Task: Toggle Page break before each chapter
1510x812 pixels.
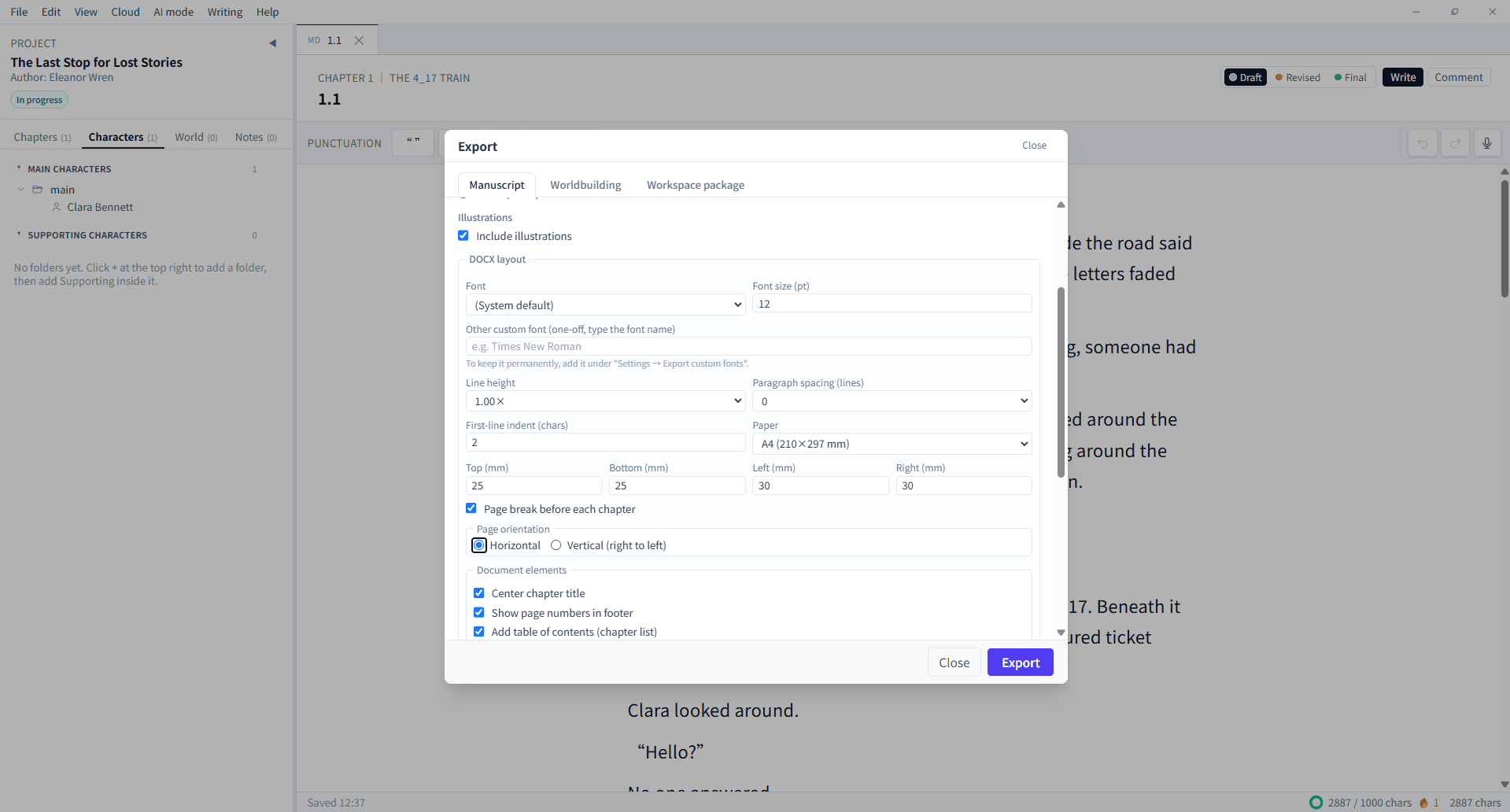Action: 471,509
